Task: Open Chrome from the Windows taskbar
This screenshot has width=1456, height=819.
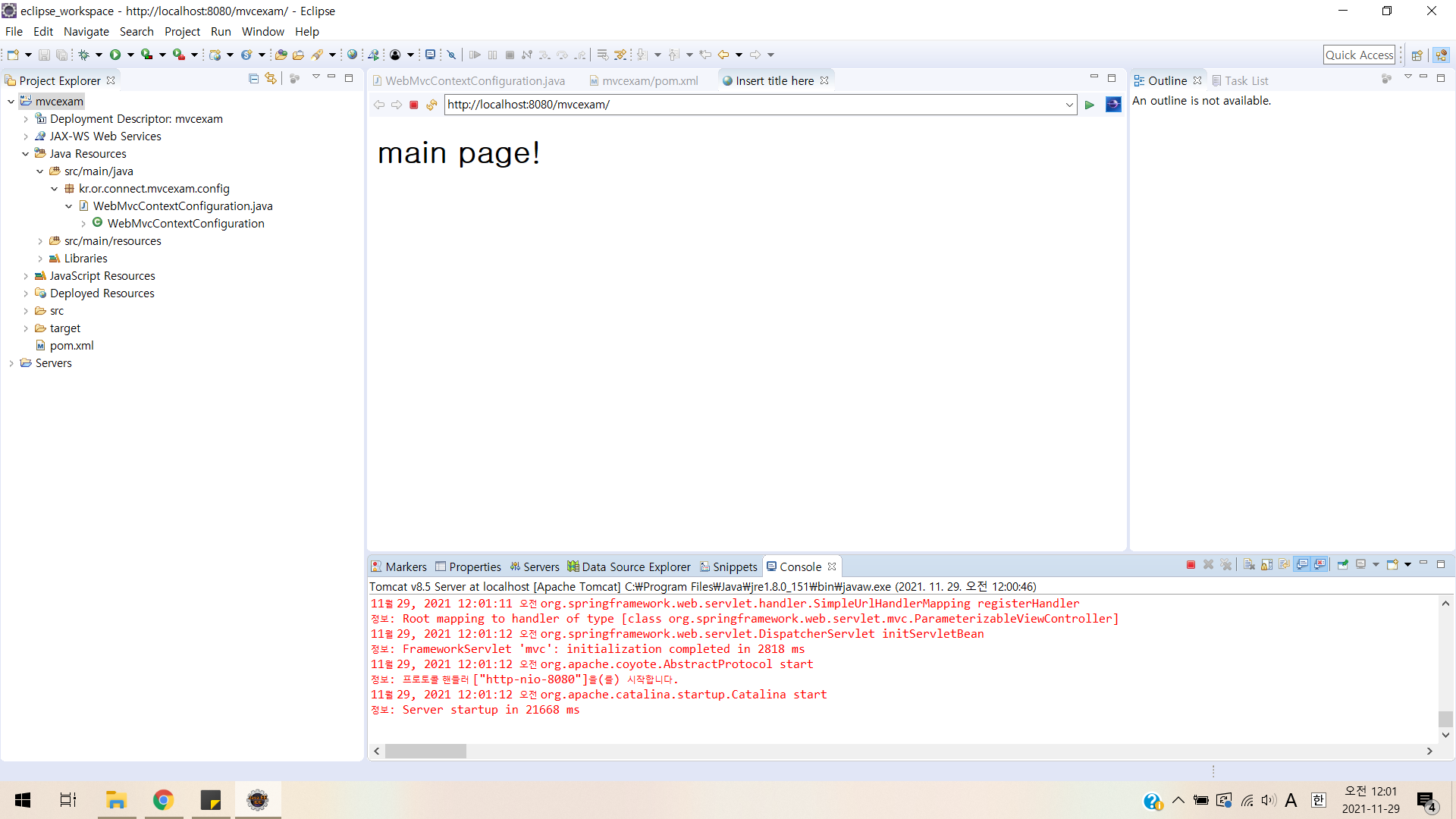Action: pyautogui.click(x=163, y=800)
